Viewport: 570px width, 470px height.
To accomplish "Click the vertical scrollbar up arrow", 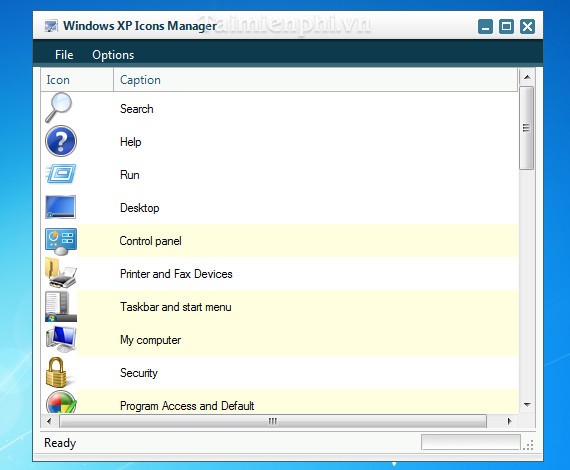I will coord(527,77).
